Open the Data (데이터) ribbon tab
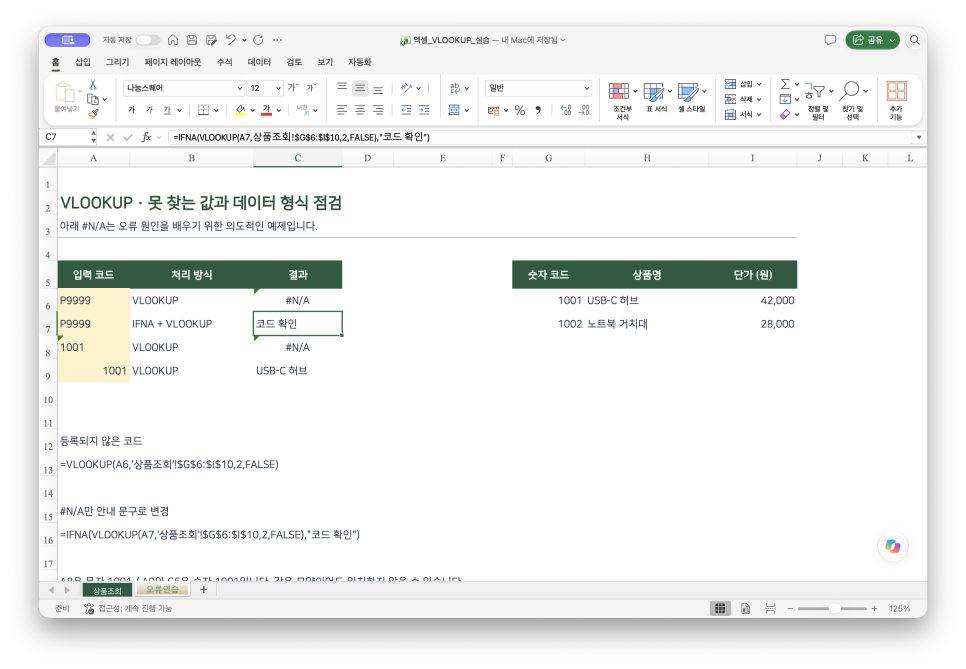966x669 pixels. (x=259, y=62)
